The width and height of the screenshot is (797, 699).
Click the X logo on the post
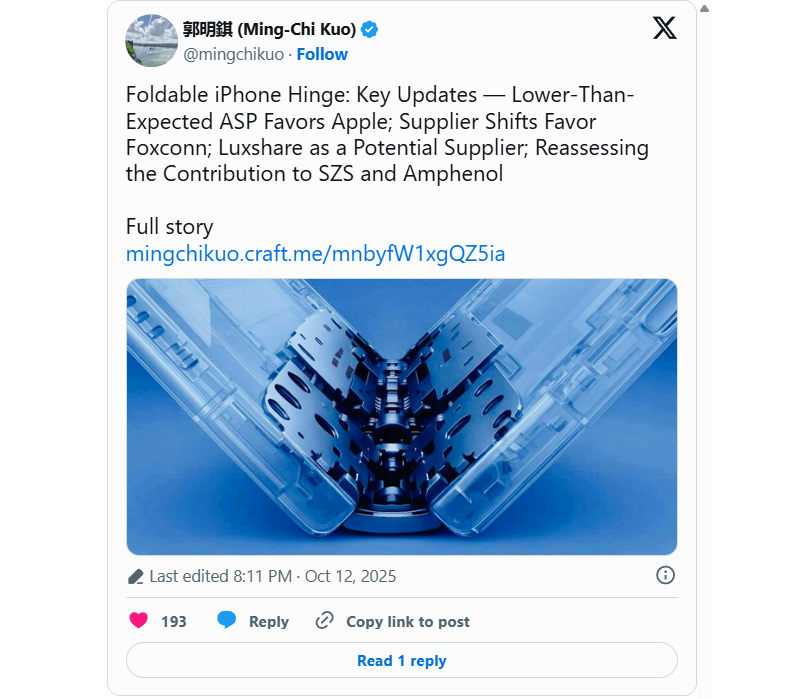click(x=664, y=28)
